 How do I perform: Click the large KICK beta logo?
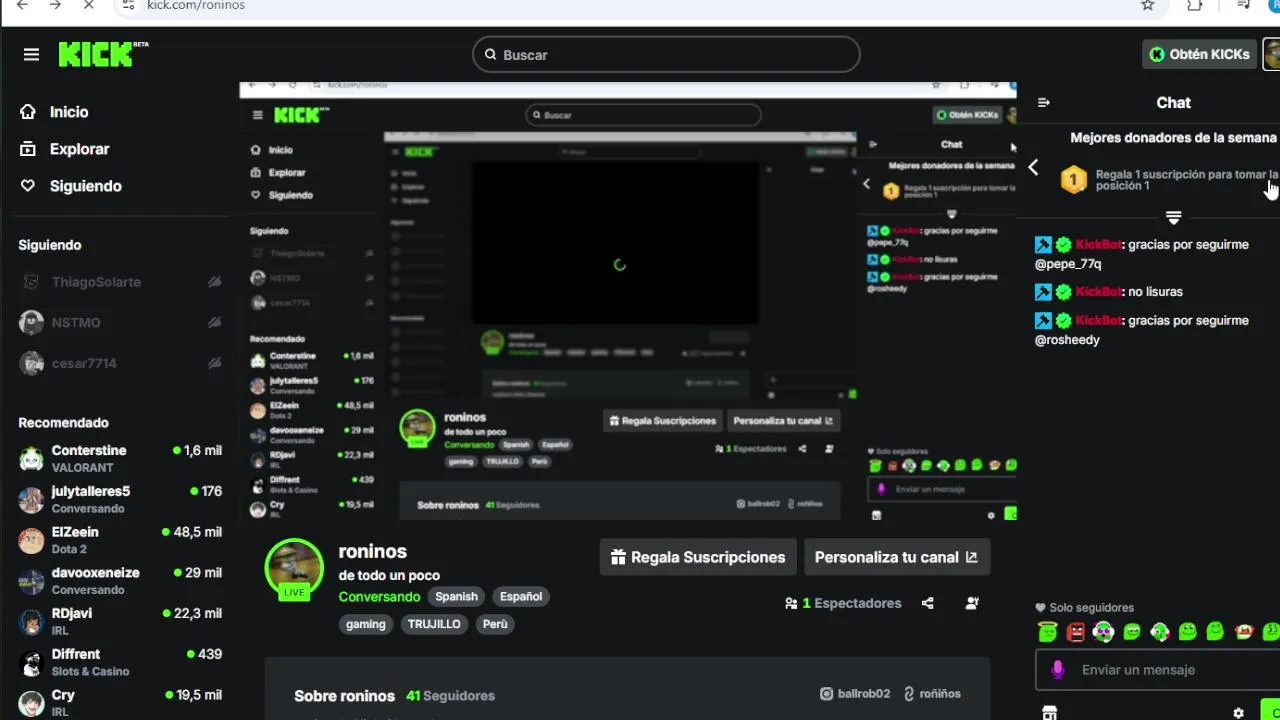point(103,54)
